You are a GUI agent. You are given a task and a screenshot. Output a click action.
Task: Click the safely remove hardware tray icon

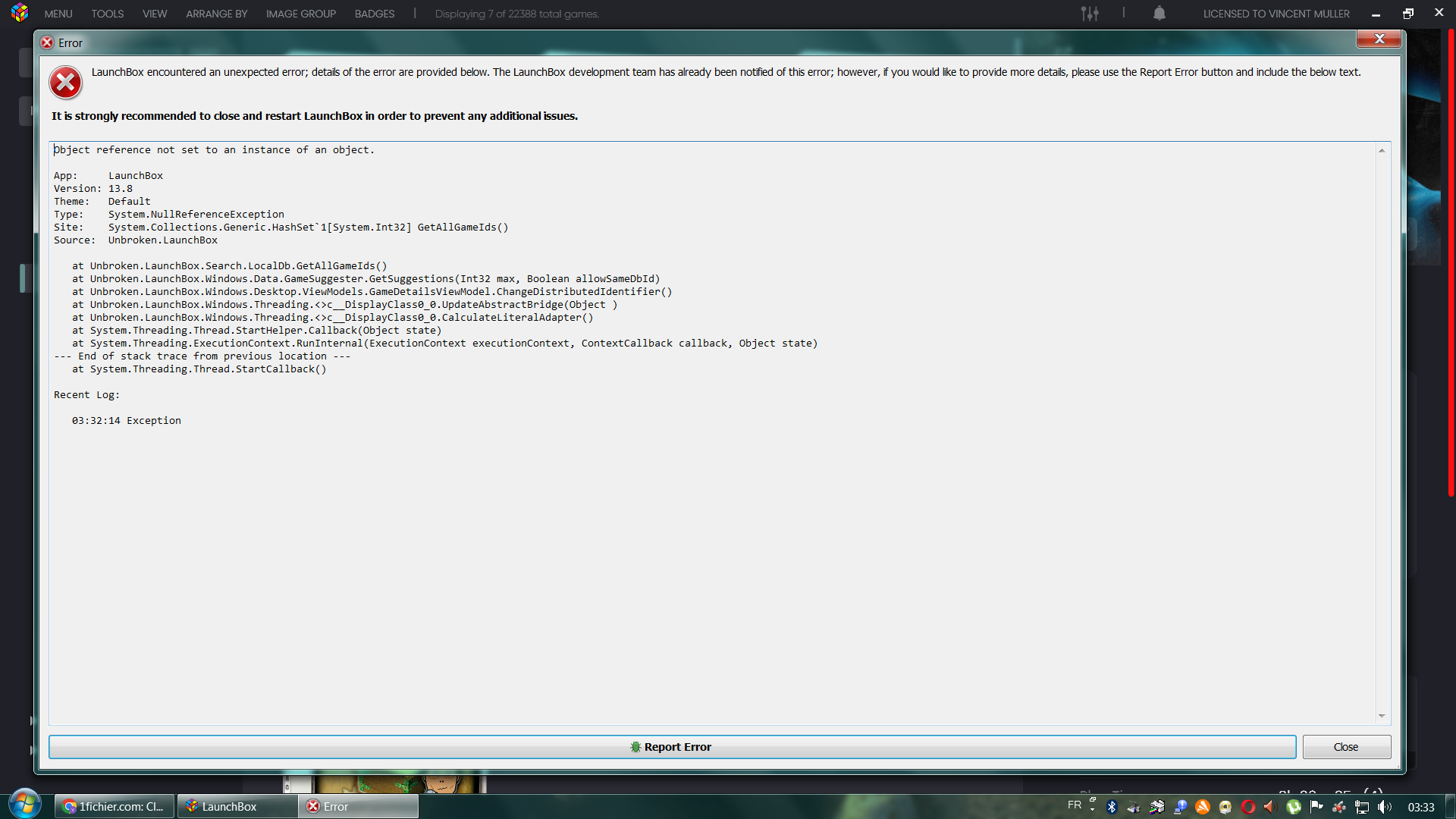click(1134, 807)
